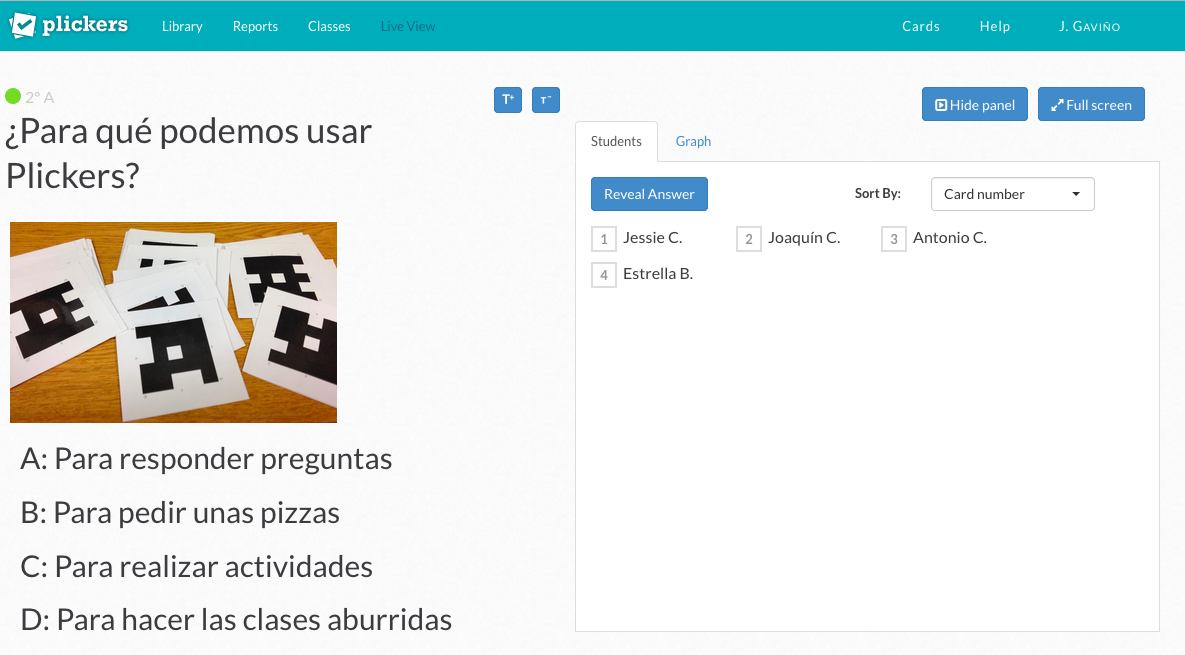Image resolution: width=1185 pixels, height=655 pixels.
Task: Switch to the Students tab
Action: pyautogui.click(x=616, y=141)
